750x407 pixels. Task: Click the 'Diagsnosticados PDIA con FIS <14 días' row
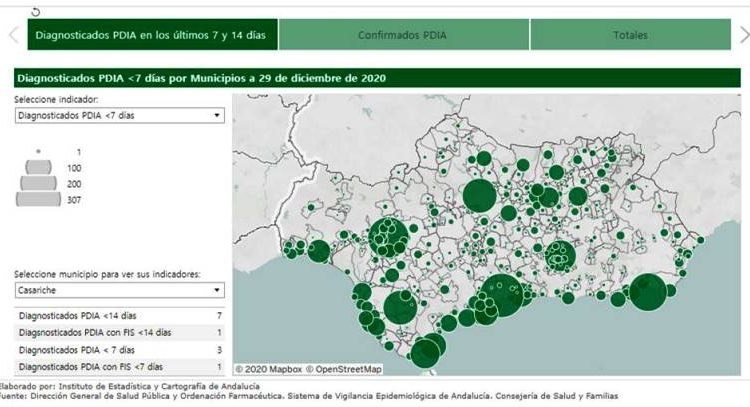[118, 333]
